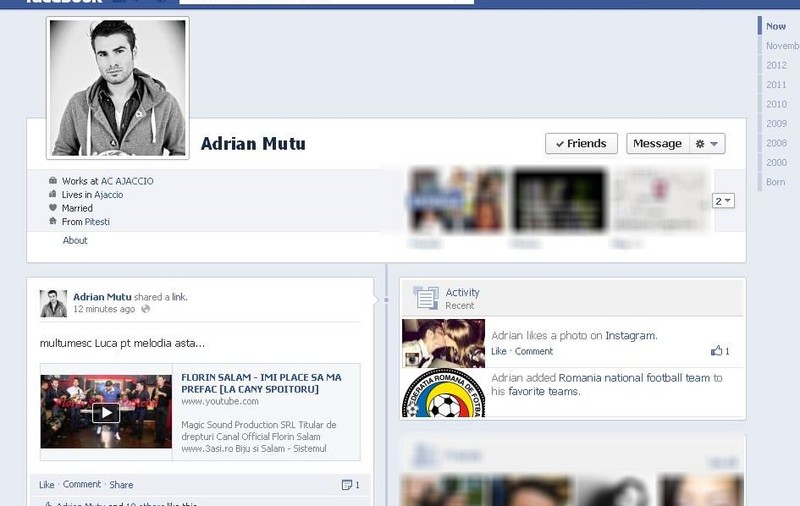This screenshot has width=800, height=506.
Task: Open the Romania football federation logo thumbnail
Action: [x=443, y=393]
